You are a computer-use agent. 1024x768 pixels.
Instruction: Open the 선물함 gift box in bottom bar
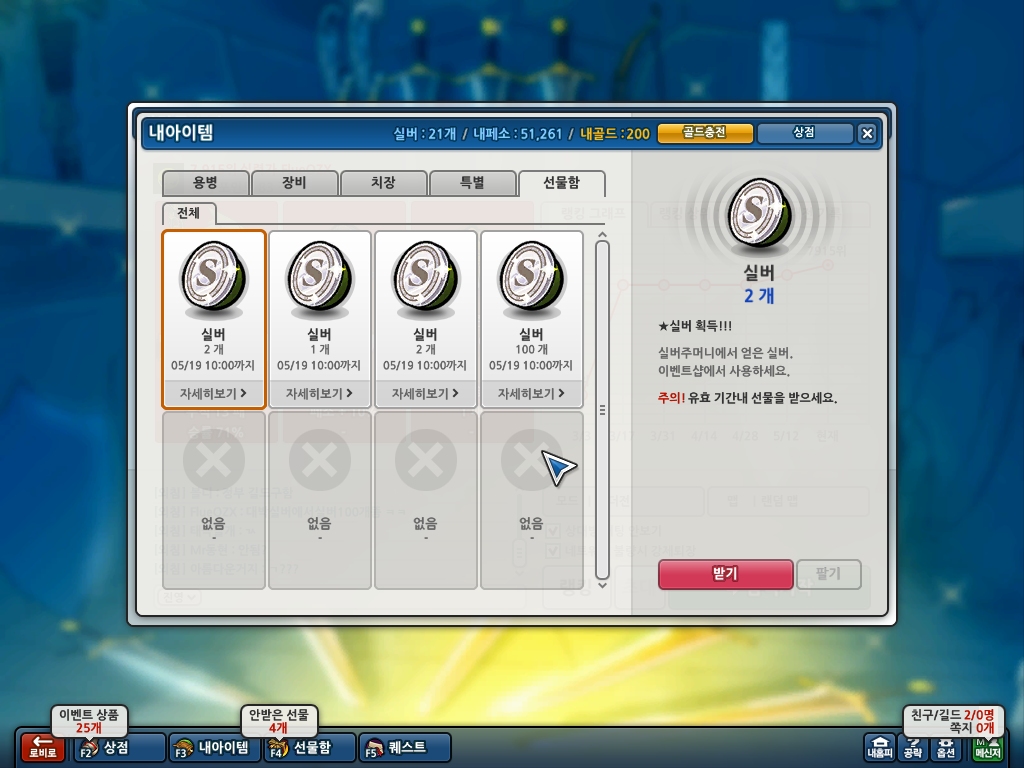coord(310,747)
